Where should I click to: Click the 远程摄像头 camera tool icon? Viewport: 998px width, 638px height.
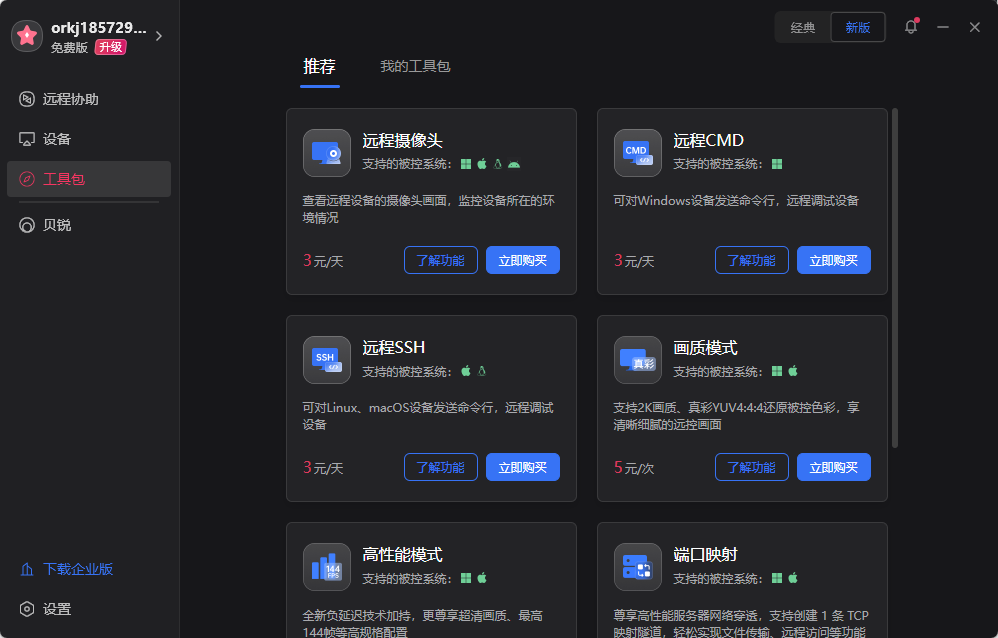(326, 152)
